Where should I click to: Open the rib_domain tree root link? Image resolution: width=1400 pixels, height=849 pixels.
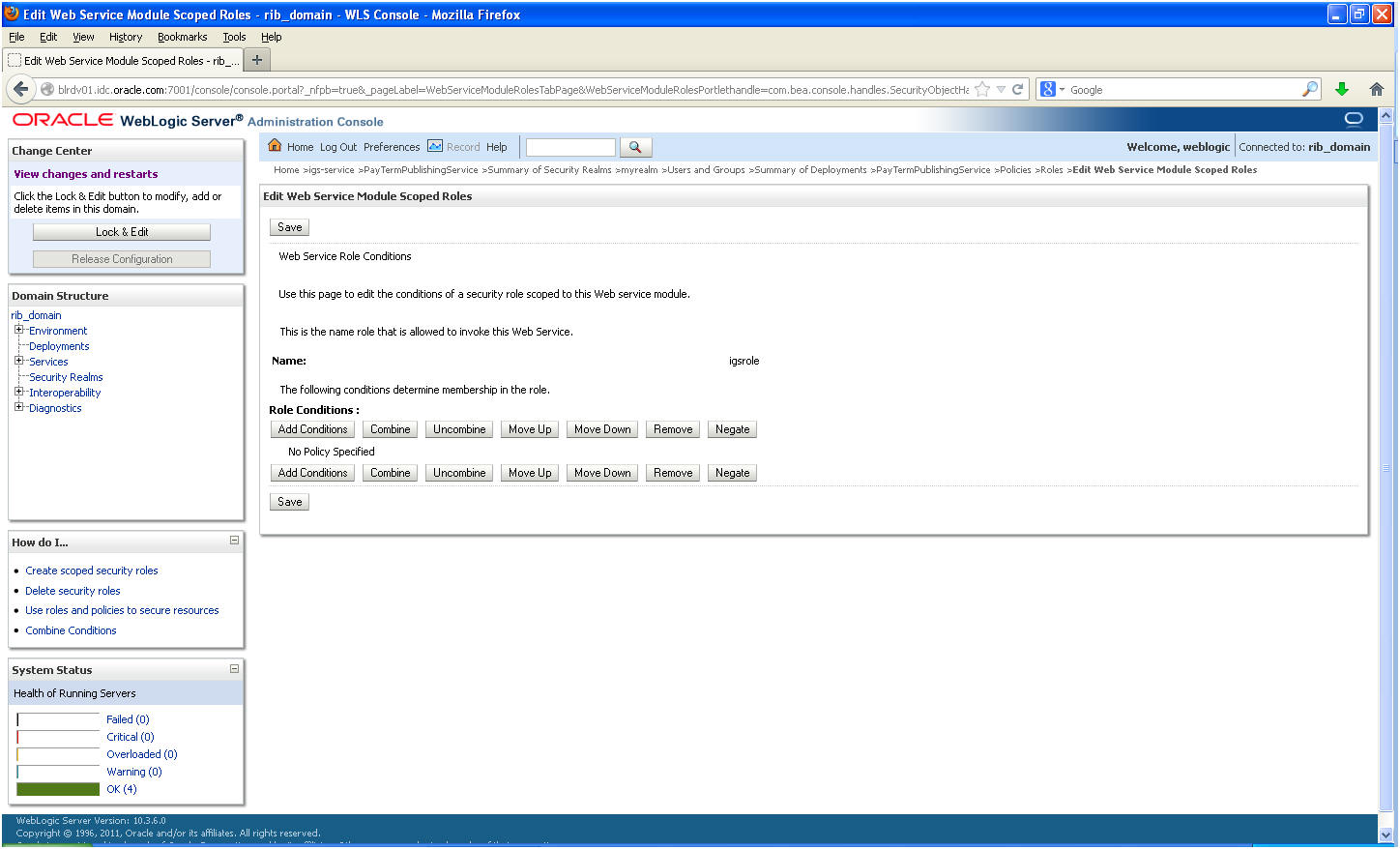click(x=36, y=315)
